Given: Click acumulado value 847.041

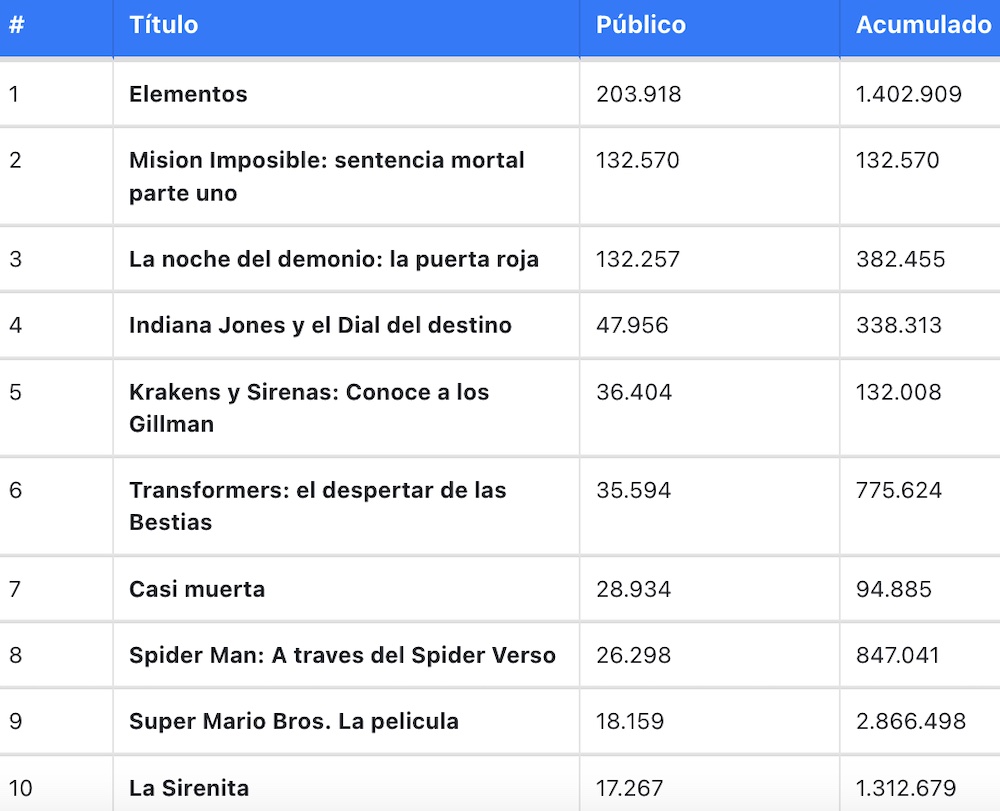Looking at the screenshot, I should pyautogui.click(x=898, y=655).
